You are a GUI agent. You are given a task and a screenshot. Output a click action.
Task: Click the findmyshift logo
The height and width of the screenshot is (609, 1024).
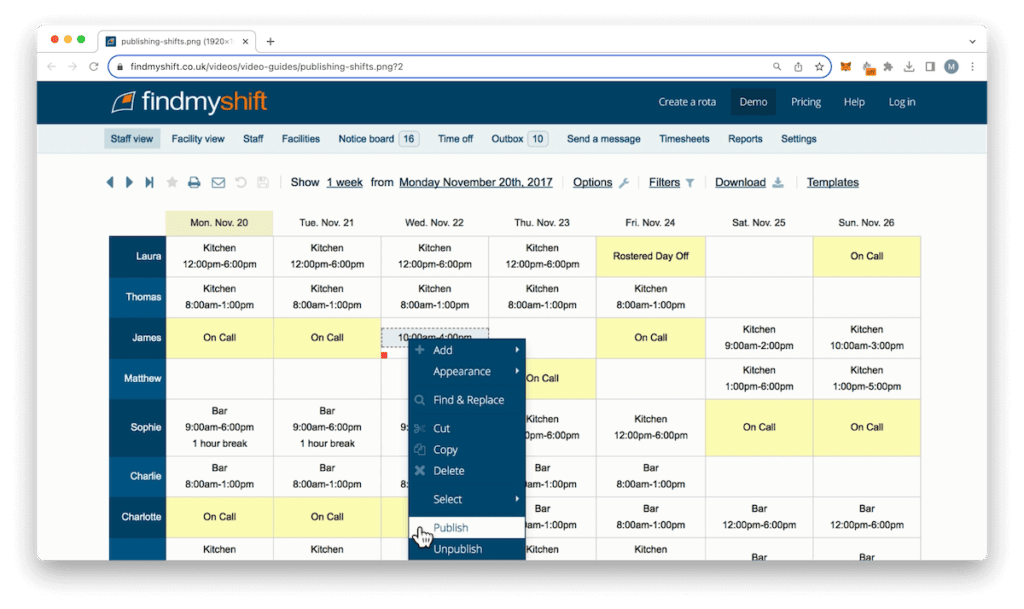point(189,102)
